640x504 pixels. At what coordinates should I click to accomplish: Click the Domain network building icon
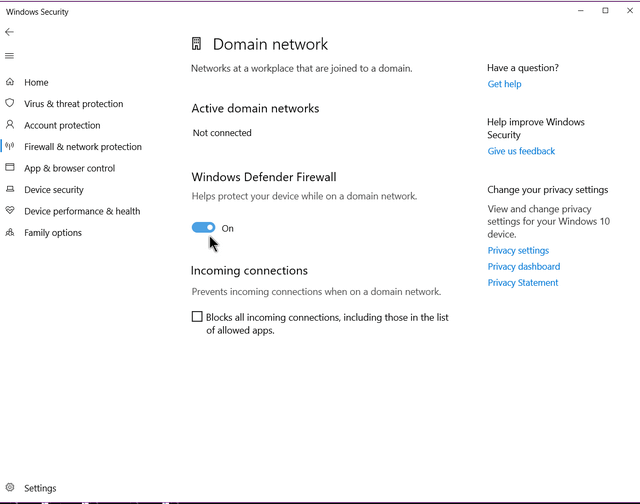coord(196,44)
